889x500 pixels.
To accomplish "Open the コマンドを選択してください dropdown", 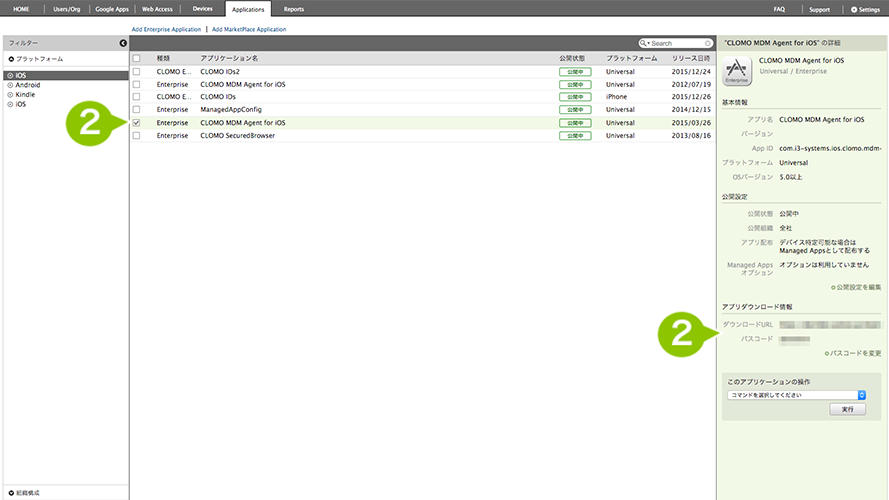I will point(796,395).
